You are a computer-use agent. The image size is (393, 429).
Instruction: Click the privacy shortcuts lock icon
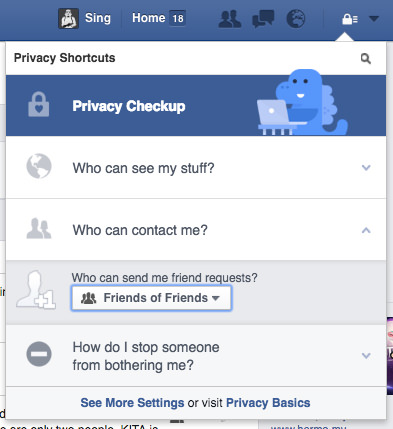[350, 19]
